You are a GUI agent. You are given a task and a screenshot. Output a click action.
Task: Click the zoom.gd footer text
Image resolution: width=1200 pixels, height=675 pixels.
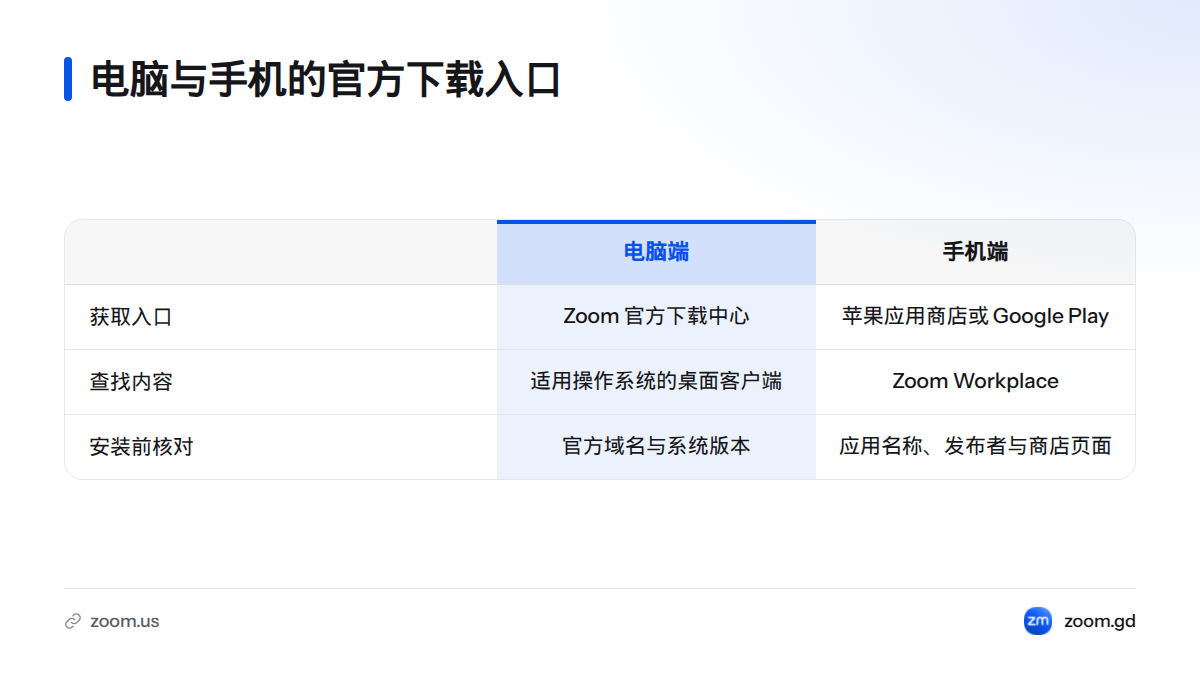pos(1100,621)
